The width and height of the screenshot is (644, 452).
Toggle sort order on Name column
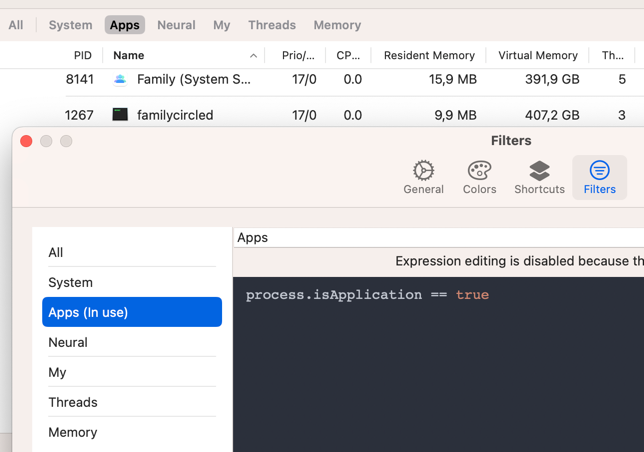click(x=184, y=55)
